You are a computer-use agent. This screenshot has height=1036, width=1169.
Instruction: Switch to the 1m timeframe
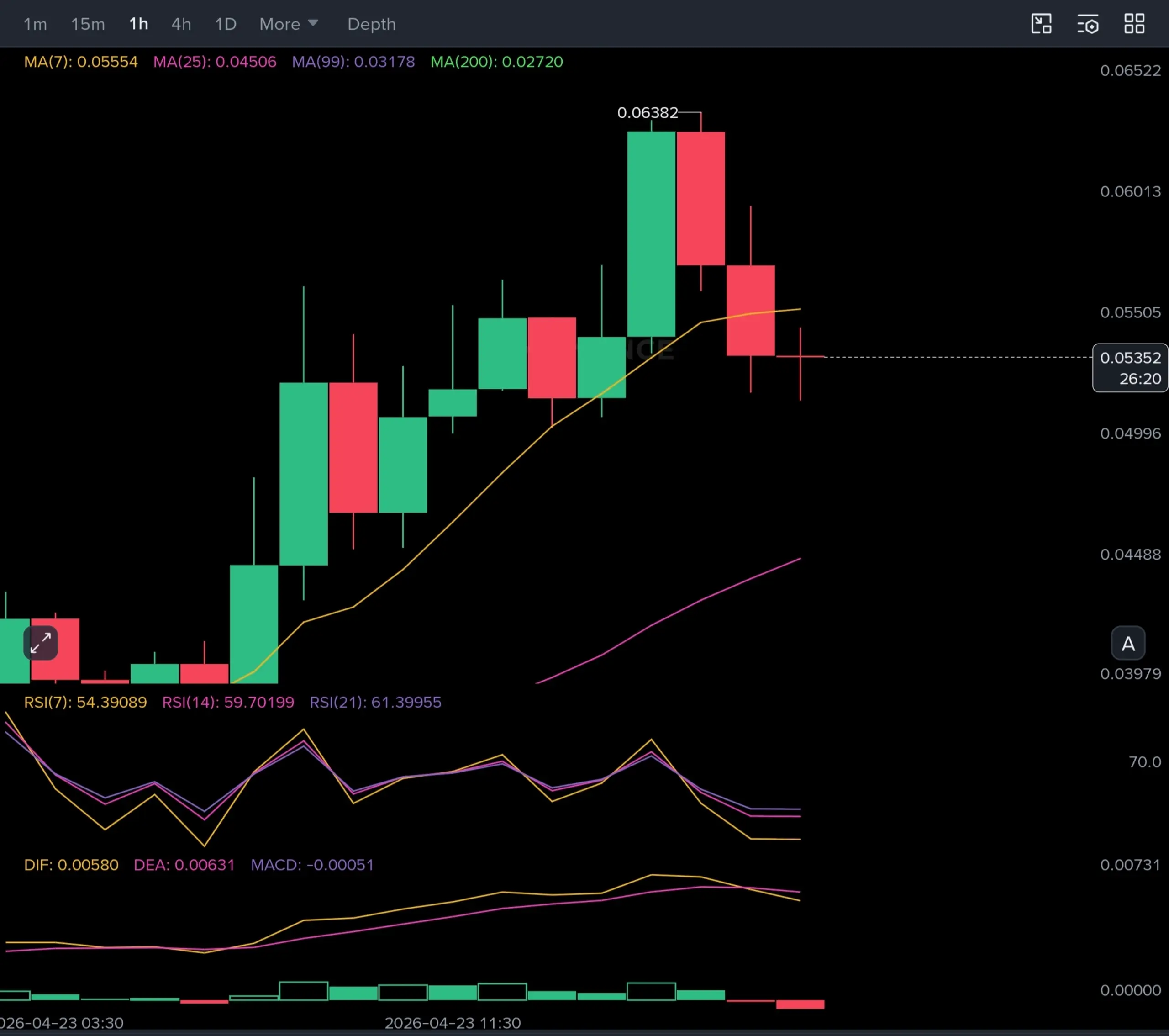[x=35, y=24]
